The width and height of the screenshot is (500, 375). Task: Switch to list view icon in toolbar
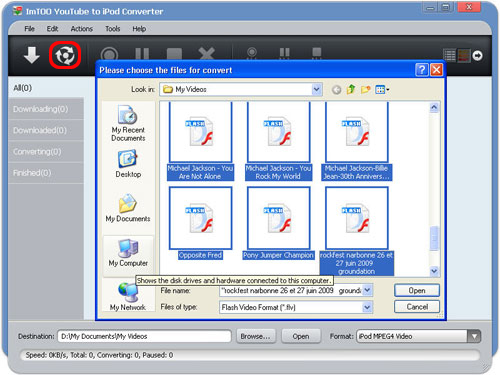coord(449,55)
